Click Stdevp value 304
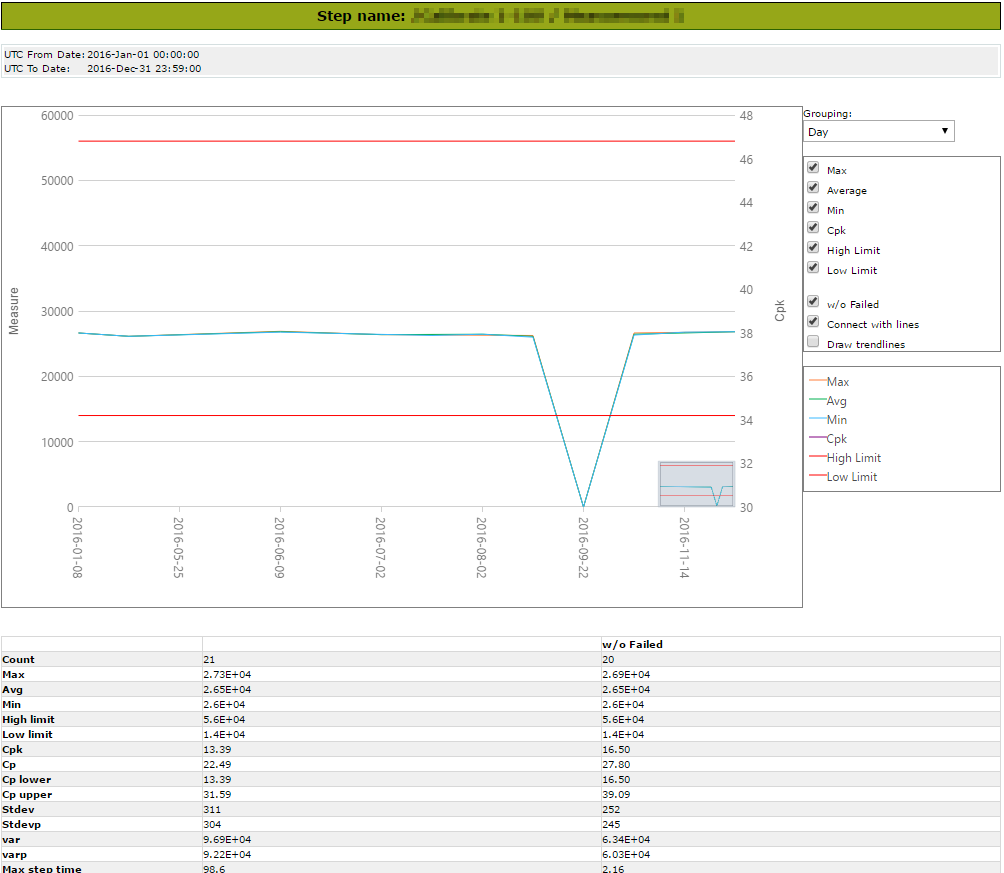Viewport: 1004px width, 873px height. pyautogui.click(x=212, y=825)
